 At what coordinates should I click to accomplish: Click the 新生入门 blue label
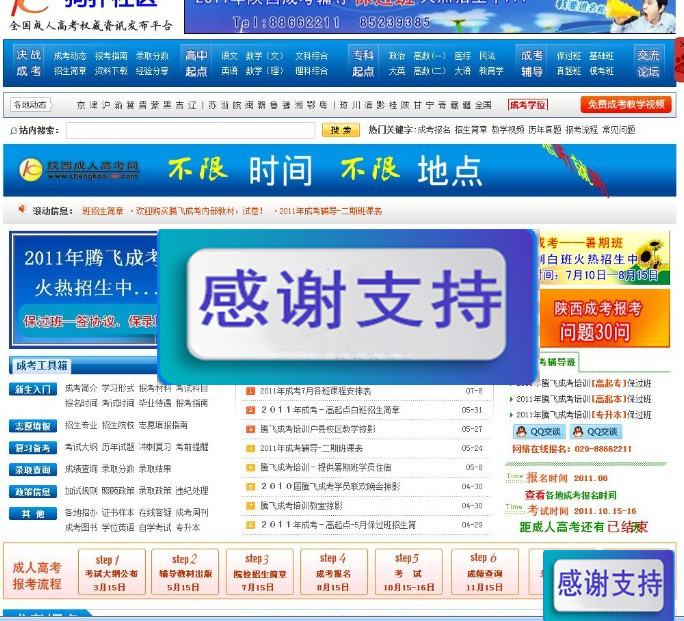click(x=33, y=389)
